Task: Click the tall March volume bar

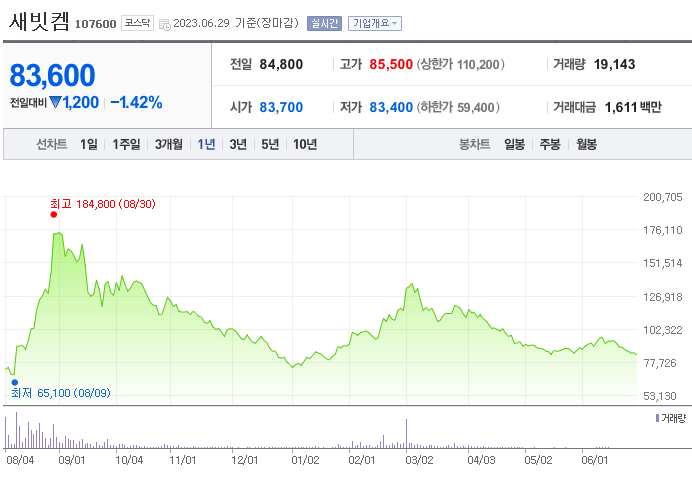Action: point(406,434)
